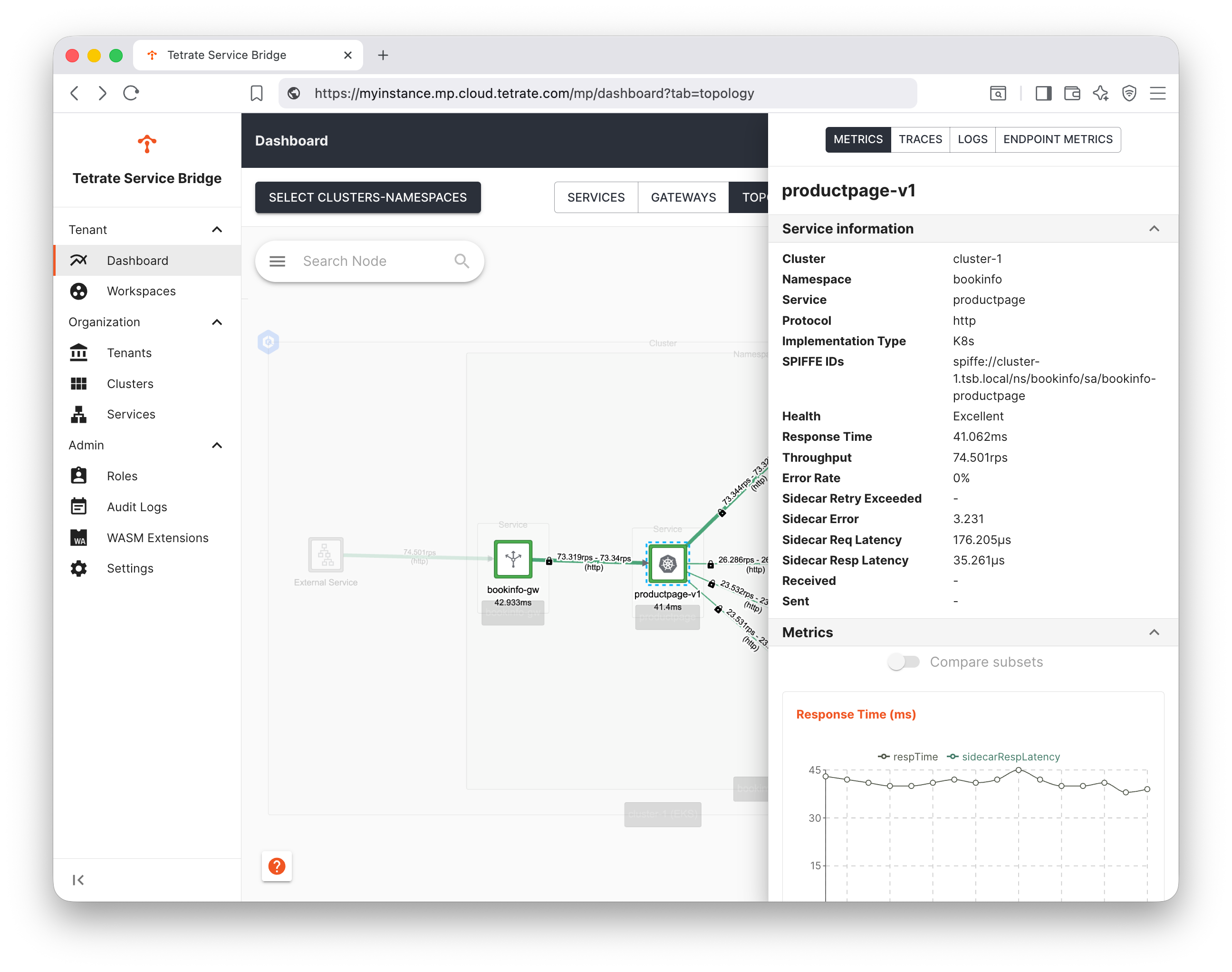Select the bookinfo-gw gateway node icon

[512, 559]
